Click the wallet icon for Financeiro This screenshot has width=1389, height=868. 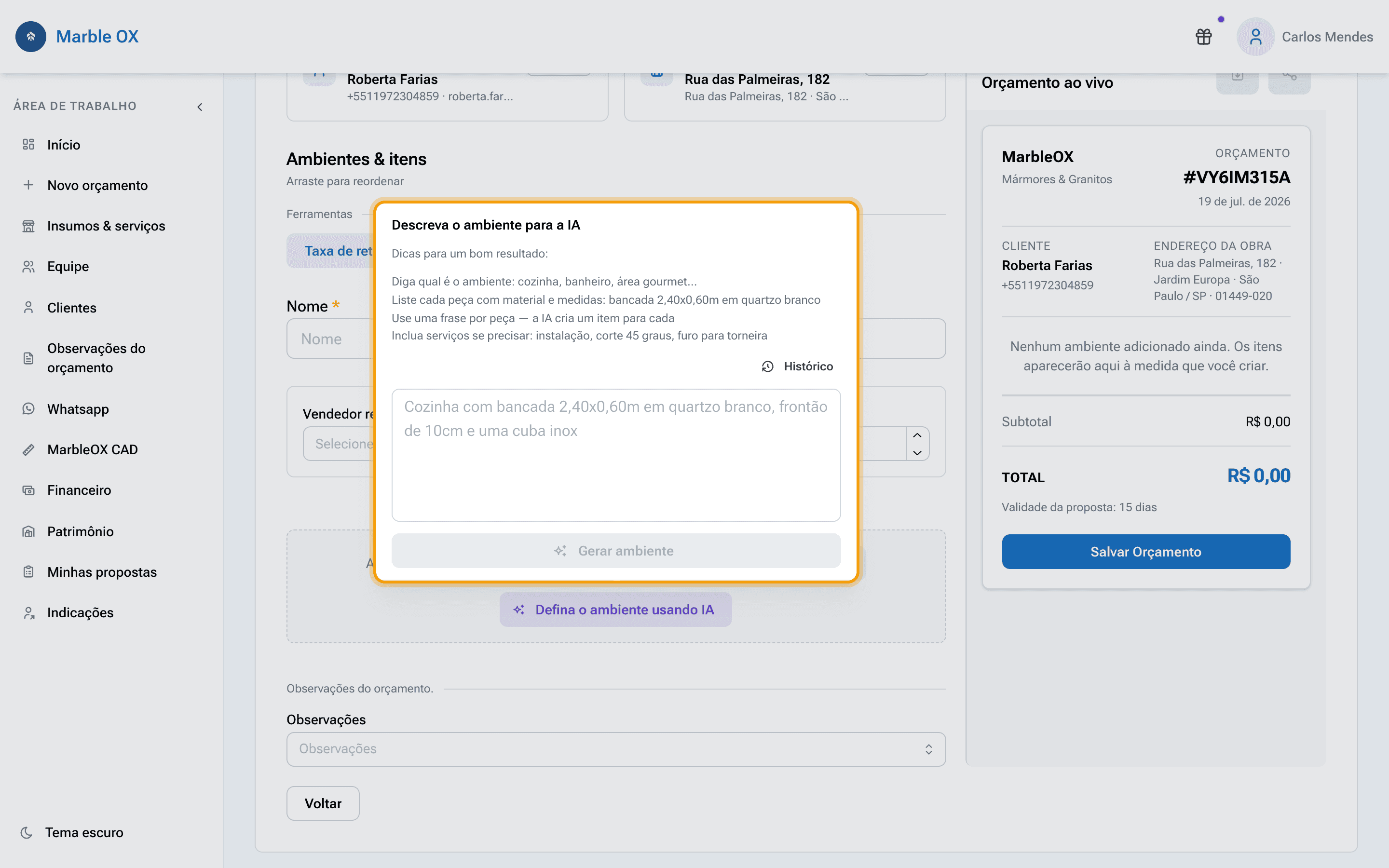click(28, 490)
